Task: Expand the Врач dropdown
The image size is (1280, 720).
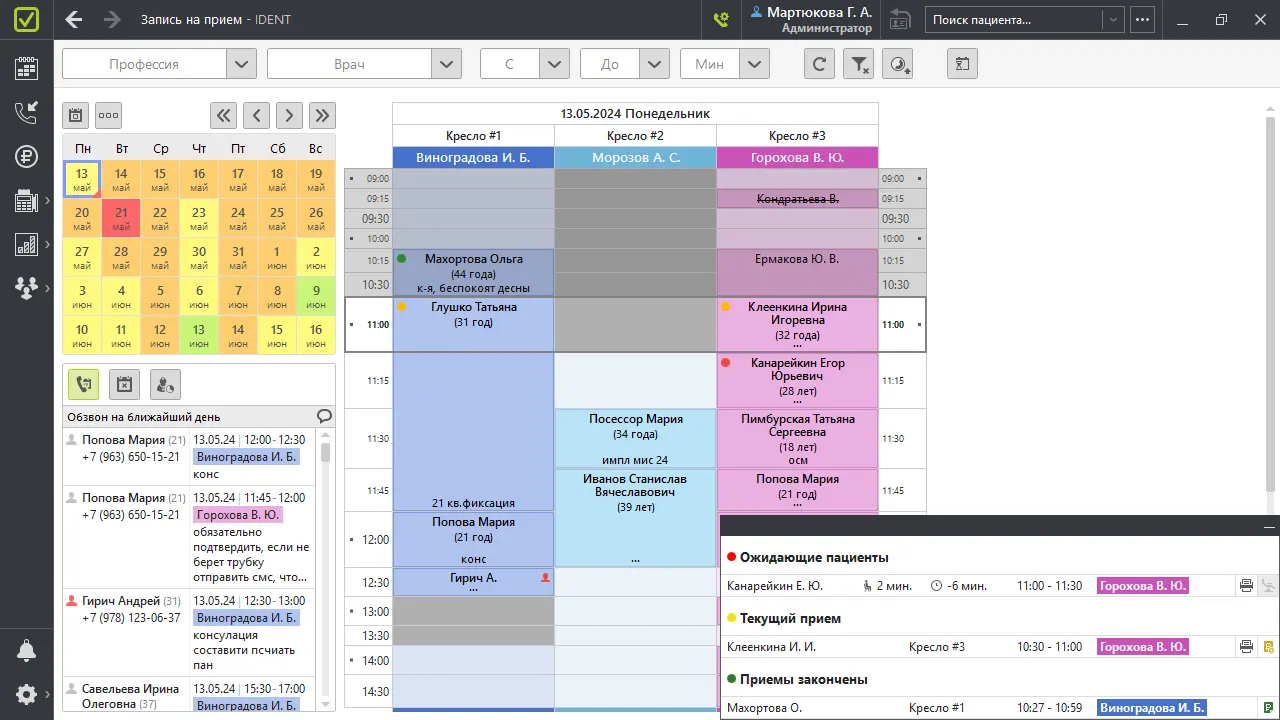Action: [x=446, y=64]
